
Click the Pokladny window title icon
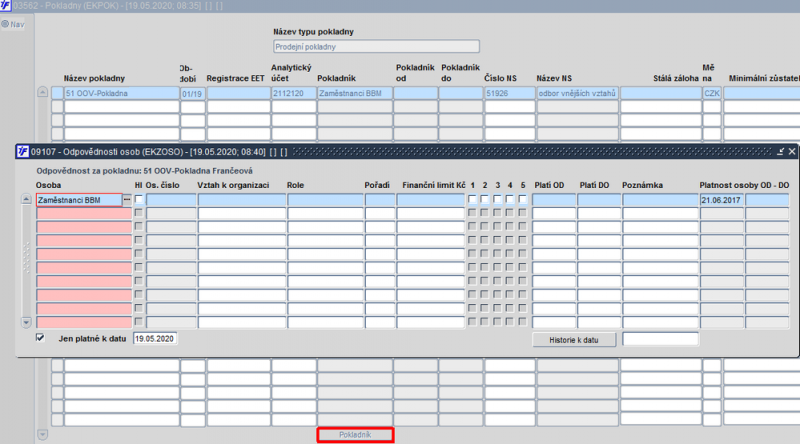coord(5,6)
